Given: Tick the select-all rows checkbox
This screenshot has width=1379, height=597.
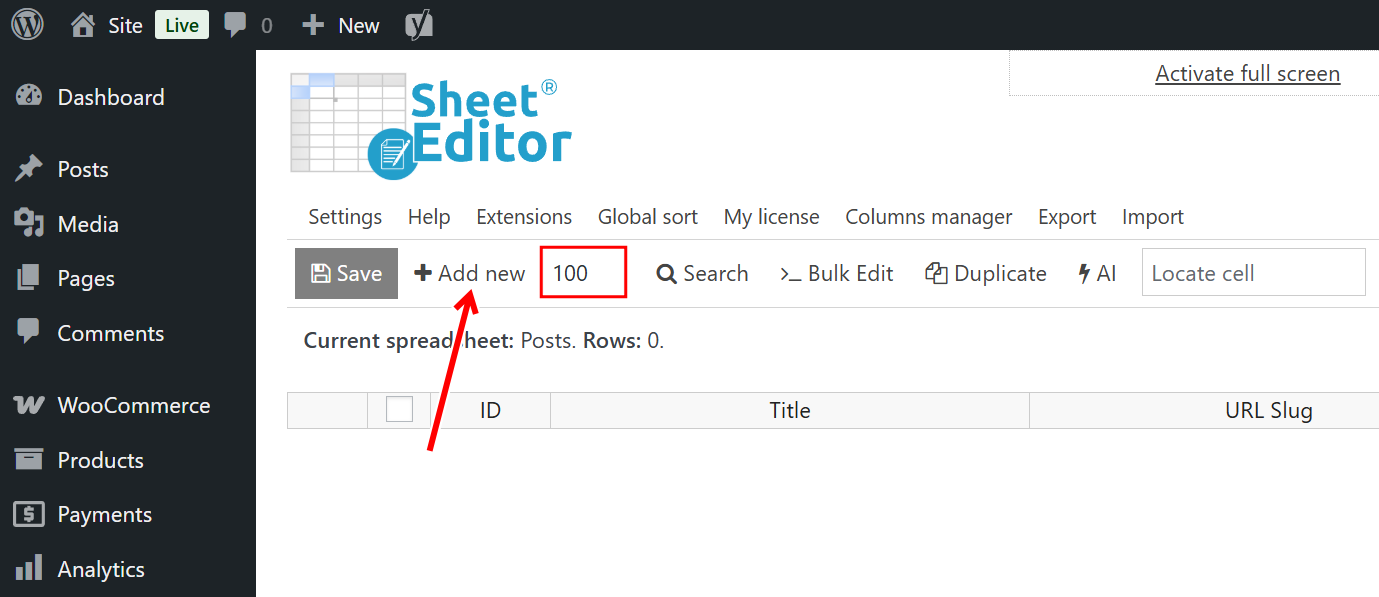Looking at the screenshot, I should point(399,409).
